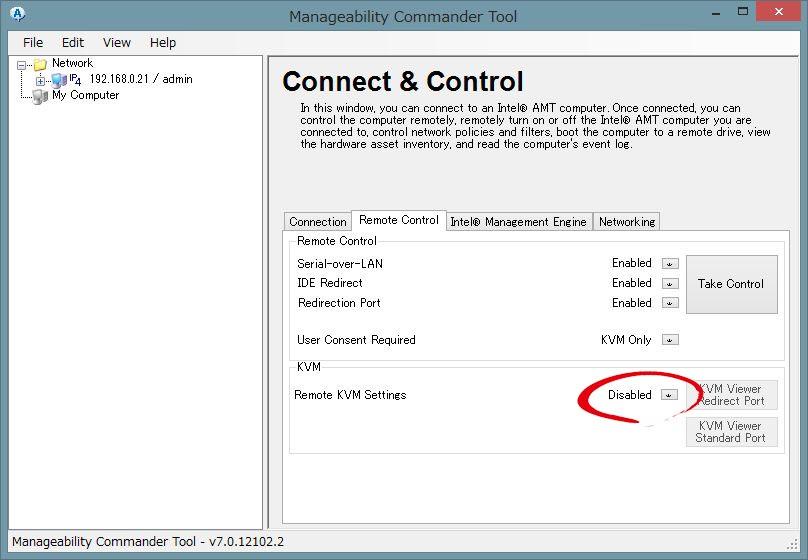Click the Take Control button

[x=731, y=284]
